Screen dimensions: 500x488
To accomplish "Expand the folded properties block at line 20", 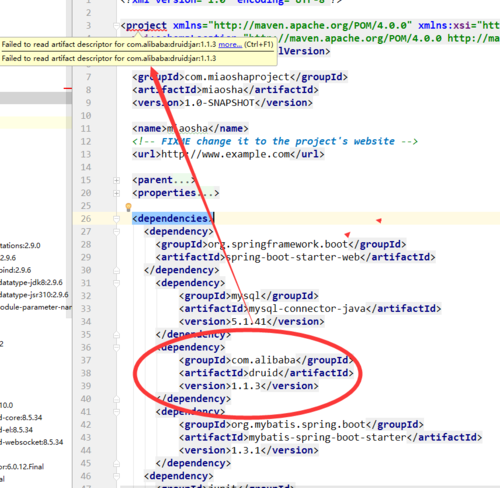I will point(116,193).
